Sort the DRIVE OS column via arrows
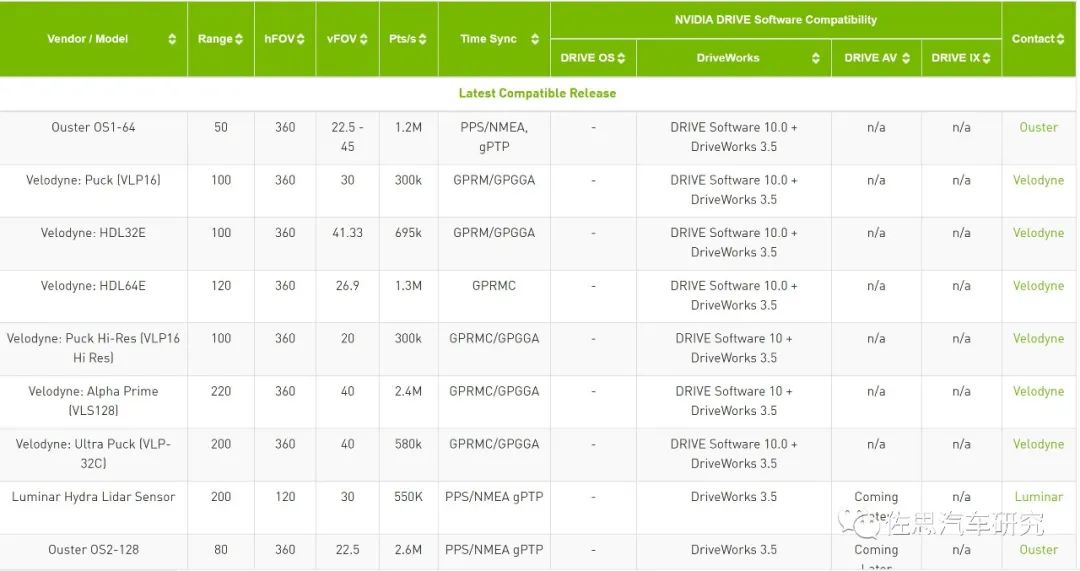Screen dimensions: 1080x571 tap(621, 59)
